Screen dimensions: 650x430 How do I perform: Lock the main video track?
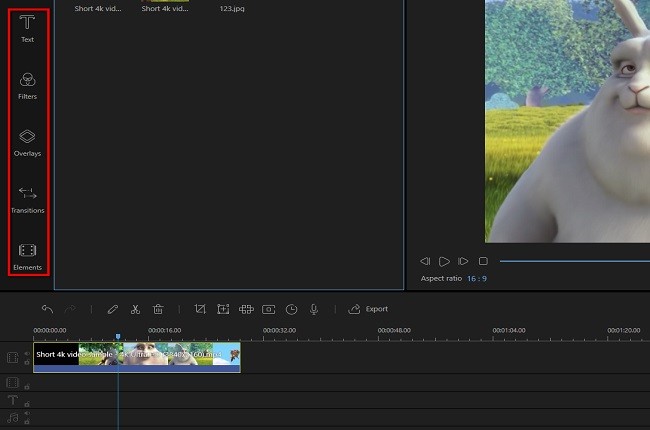pyautogui.click(x=27, y=362)
